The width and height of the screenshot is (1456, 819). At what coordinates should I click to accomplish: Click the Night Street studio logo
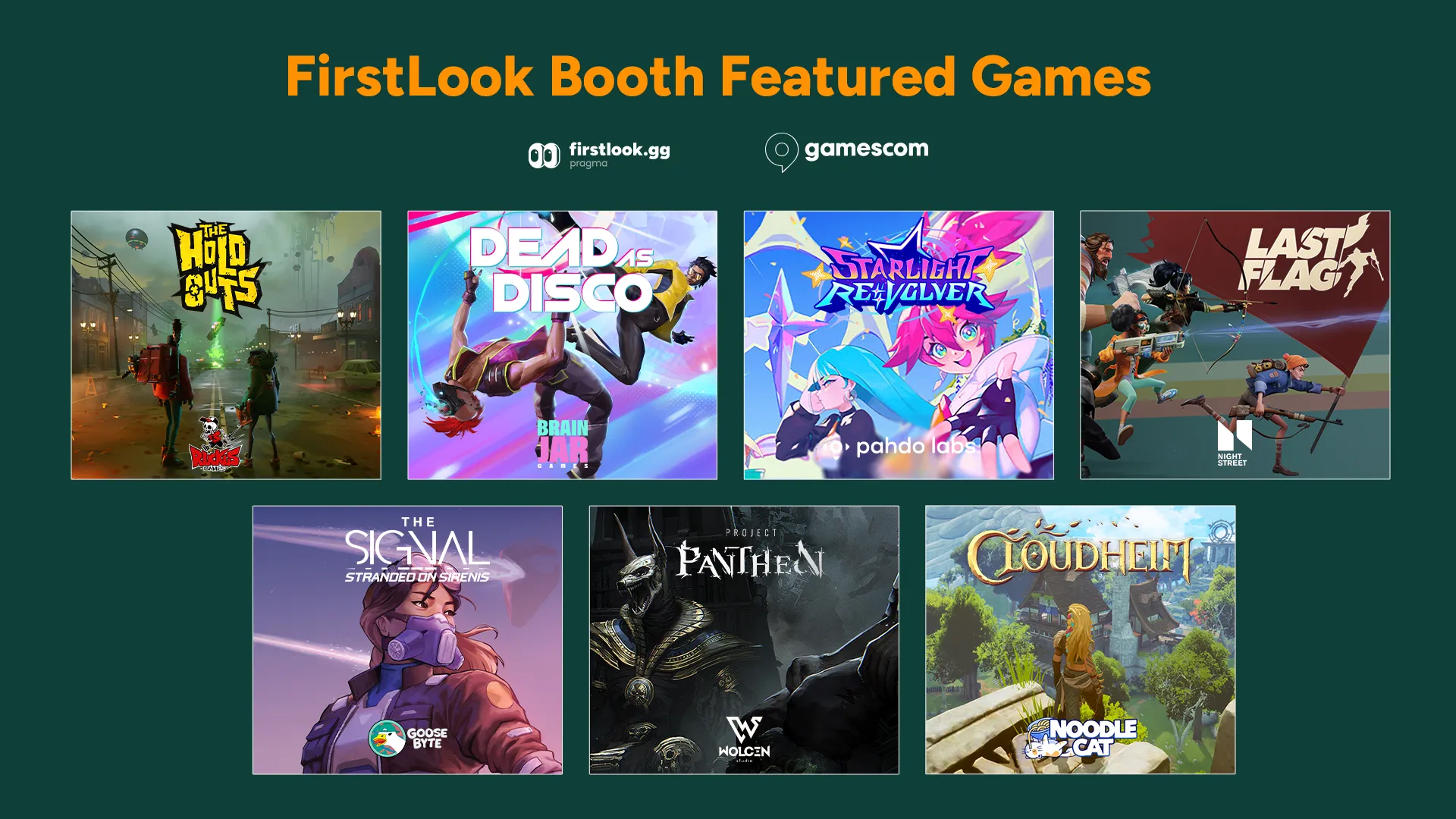pos(1234,443)
